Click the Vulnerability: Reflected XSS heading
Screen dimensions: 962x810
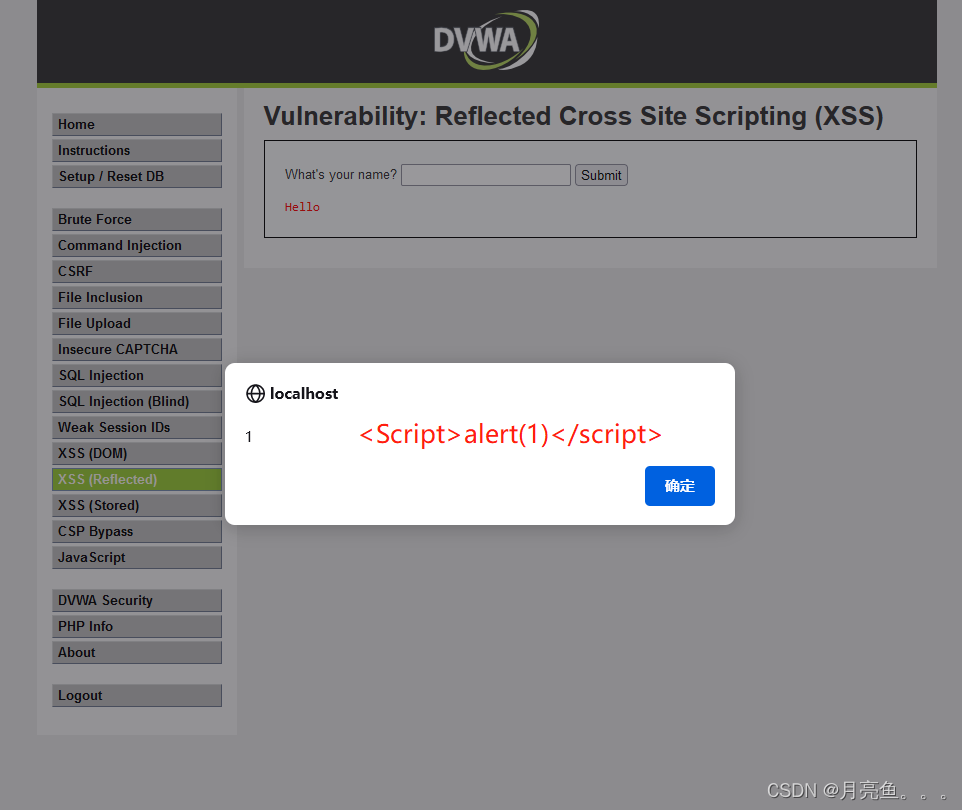tap(573, 116)
